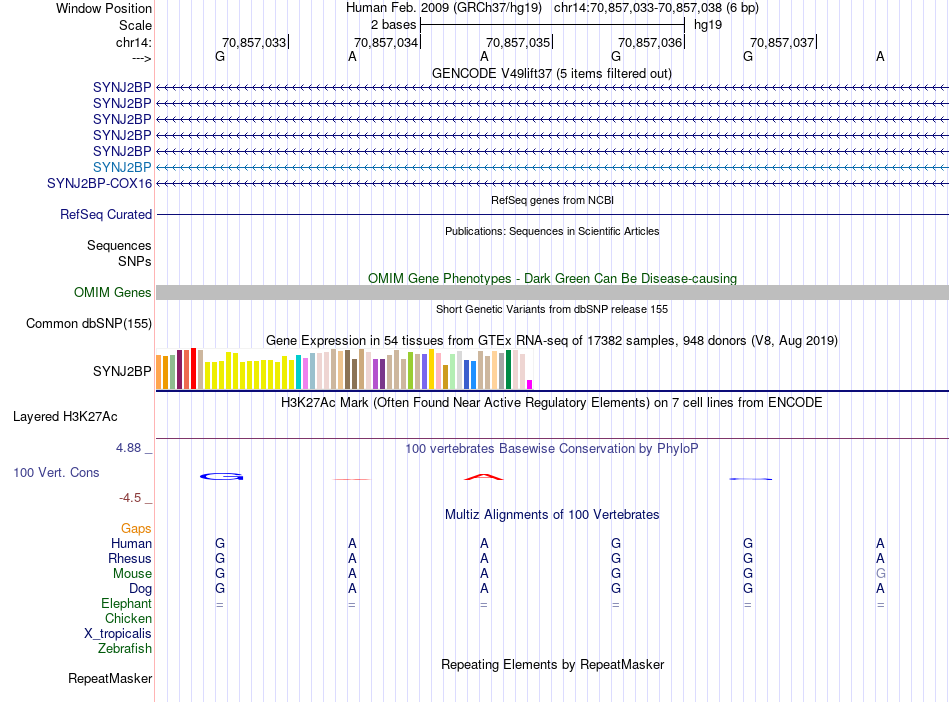Click the 'hg19' label beside scale bar
This screenshot has width=950, height=702.
pyautogui.click(x=708, y=25)
